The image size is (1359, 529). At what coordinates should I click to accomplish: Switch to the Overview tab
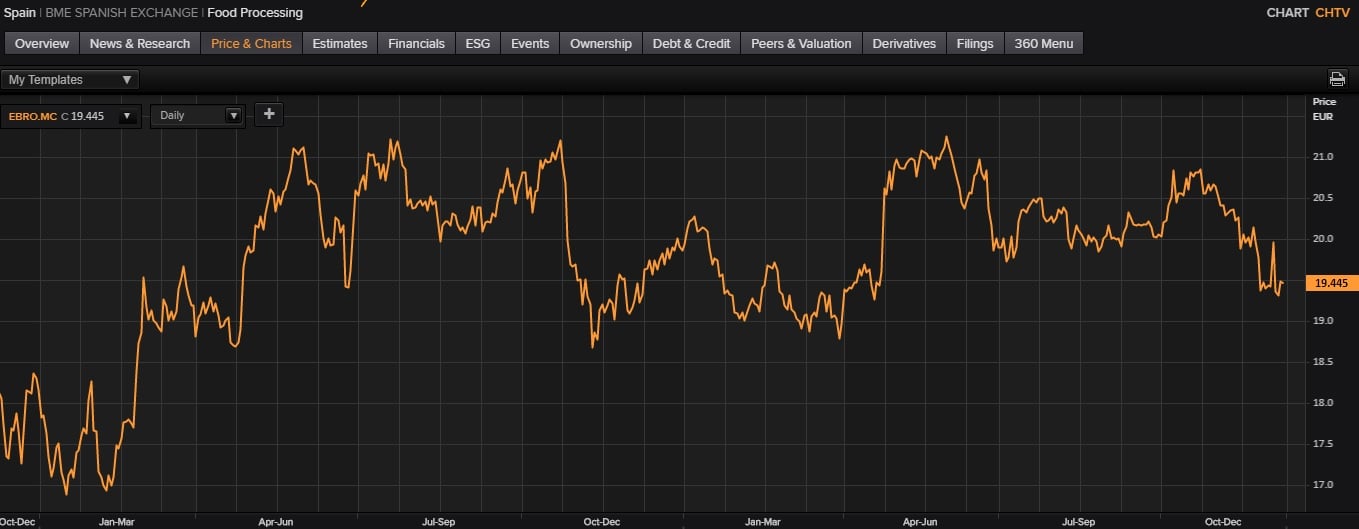pos(42,43)
